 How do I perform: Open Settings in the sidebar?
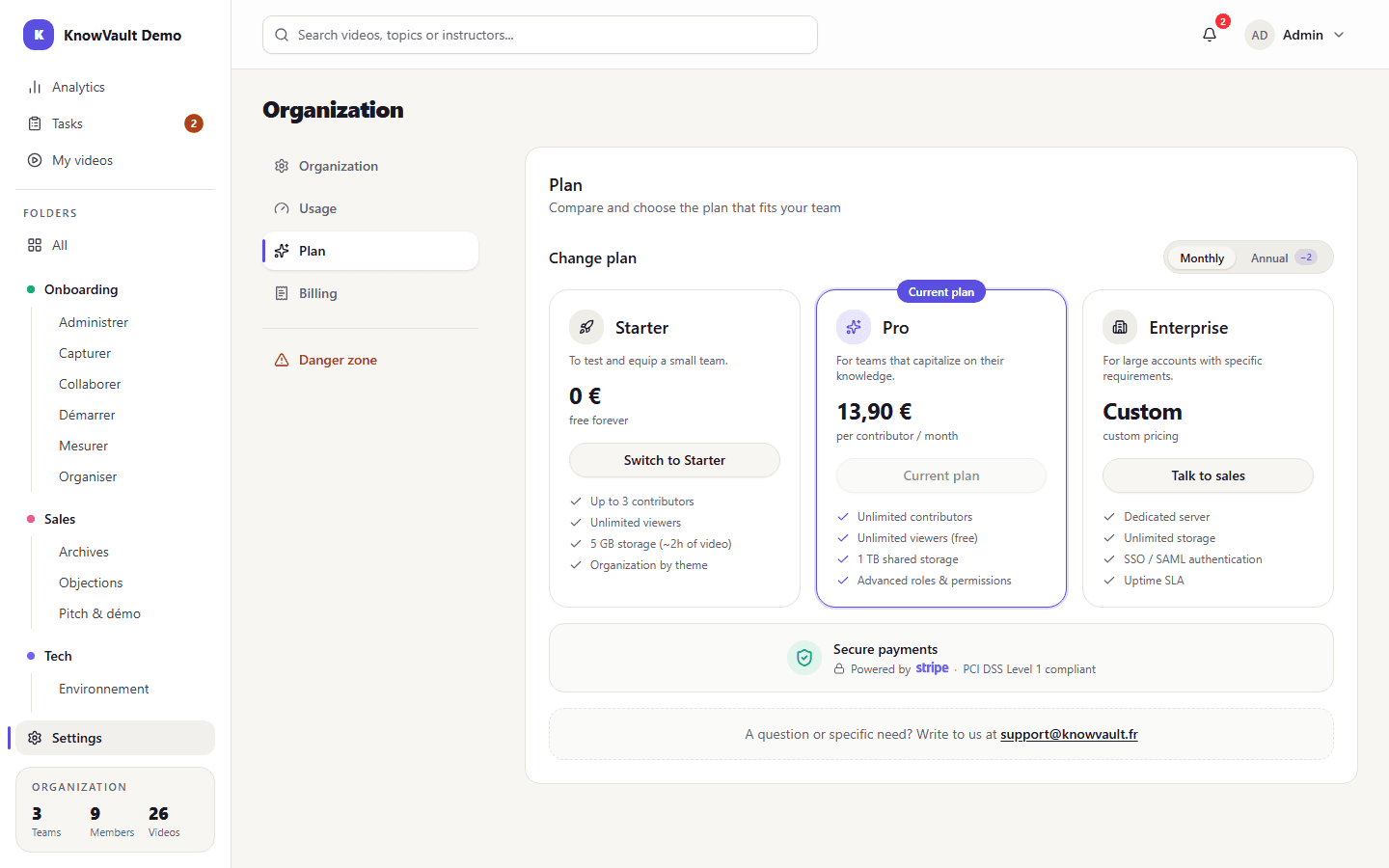[116, 738]
